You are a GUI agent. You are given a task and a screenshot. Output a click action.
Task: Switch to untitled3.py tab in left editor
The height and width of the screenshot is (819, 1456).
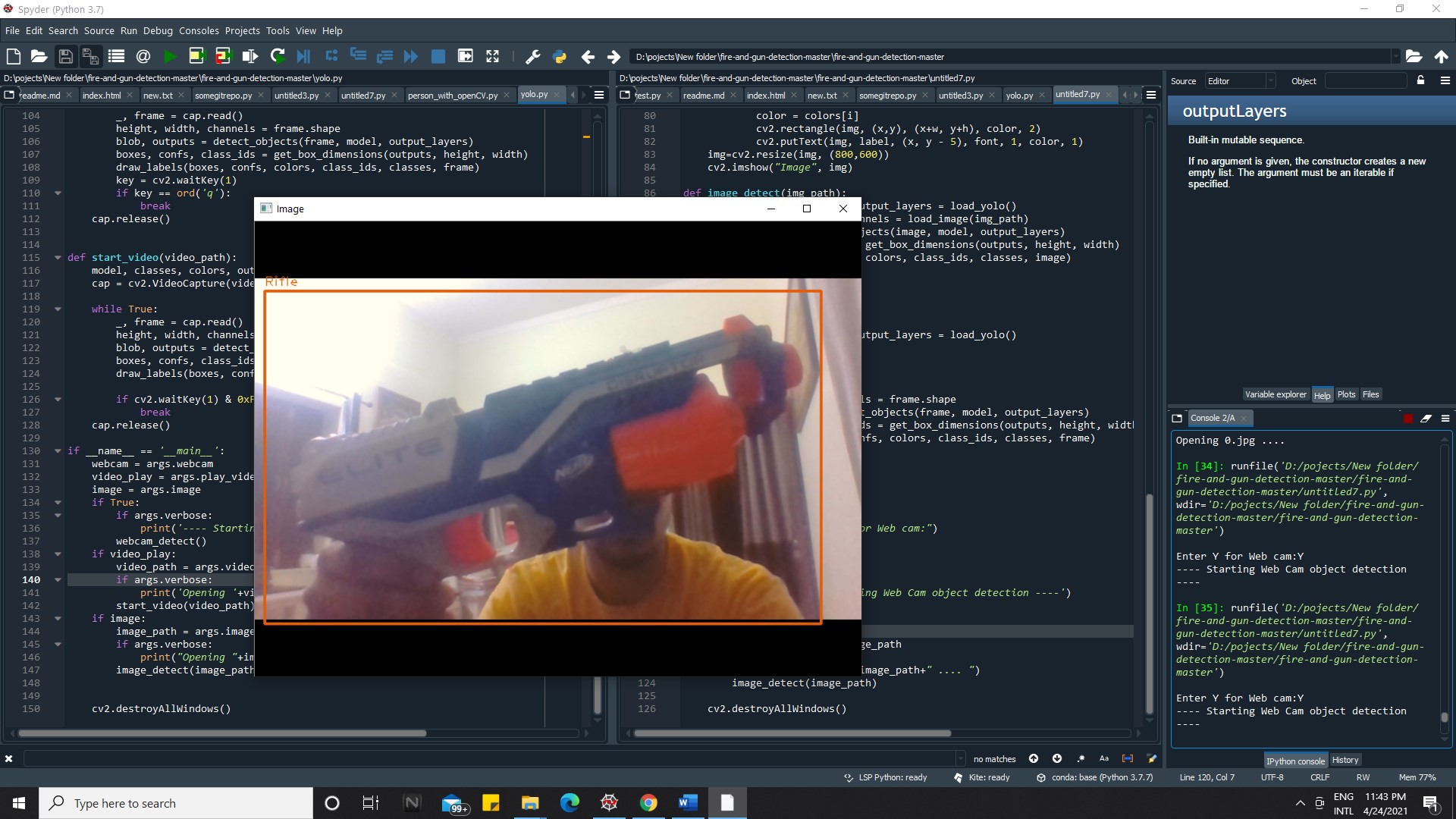(296, 96)
